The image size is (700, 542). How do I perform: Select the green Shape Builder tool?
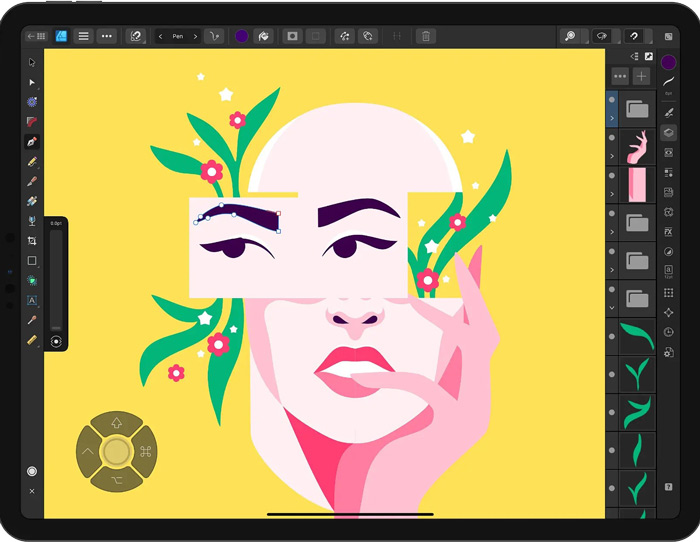pos(32,280)
